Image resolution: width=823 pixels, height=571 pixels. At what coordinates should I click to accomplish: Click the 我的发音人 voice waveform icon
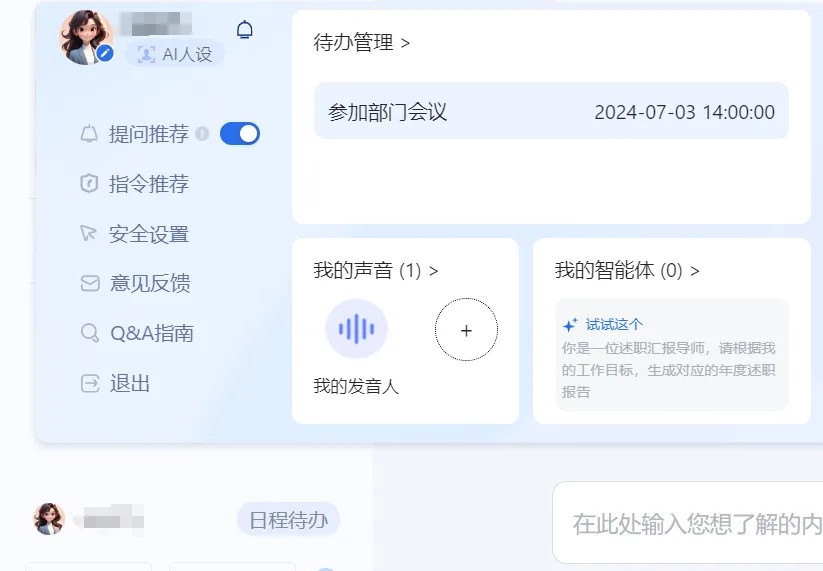356,329
